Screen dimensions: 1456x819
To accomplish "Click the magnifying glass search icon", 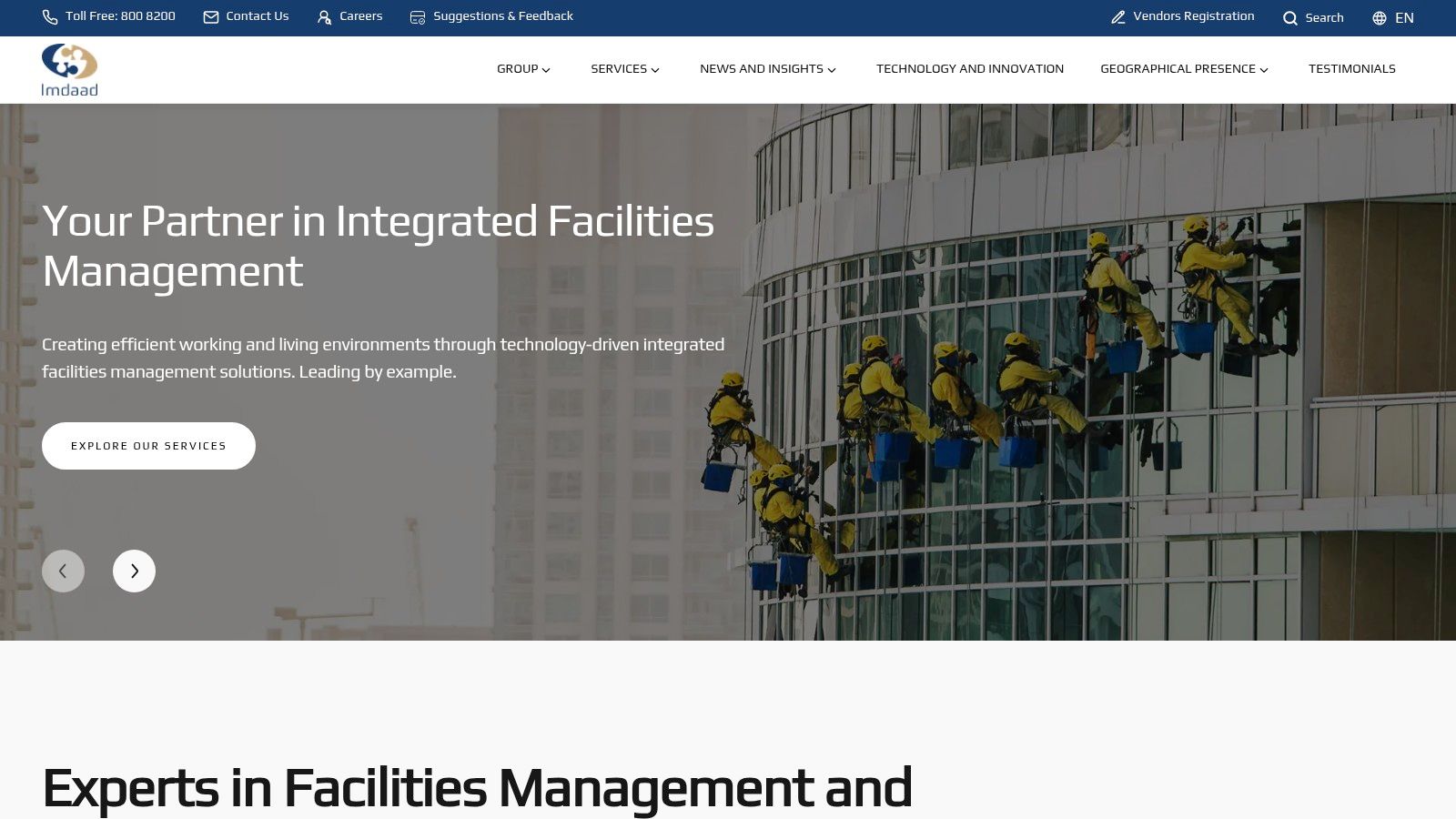I will [x=1290, y=18].
